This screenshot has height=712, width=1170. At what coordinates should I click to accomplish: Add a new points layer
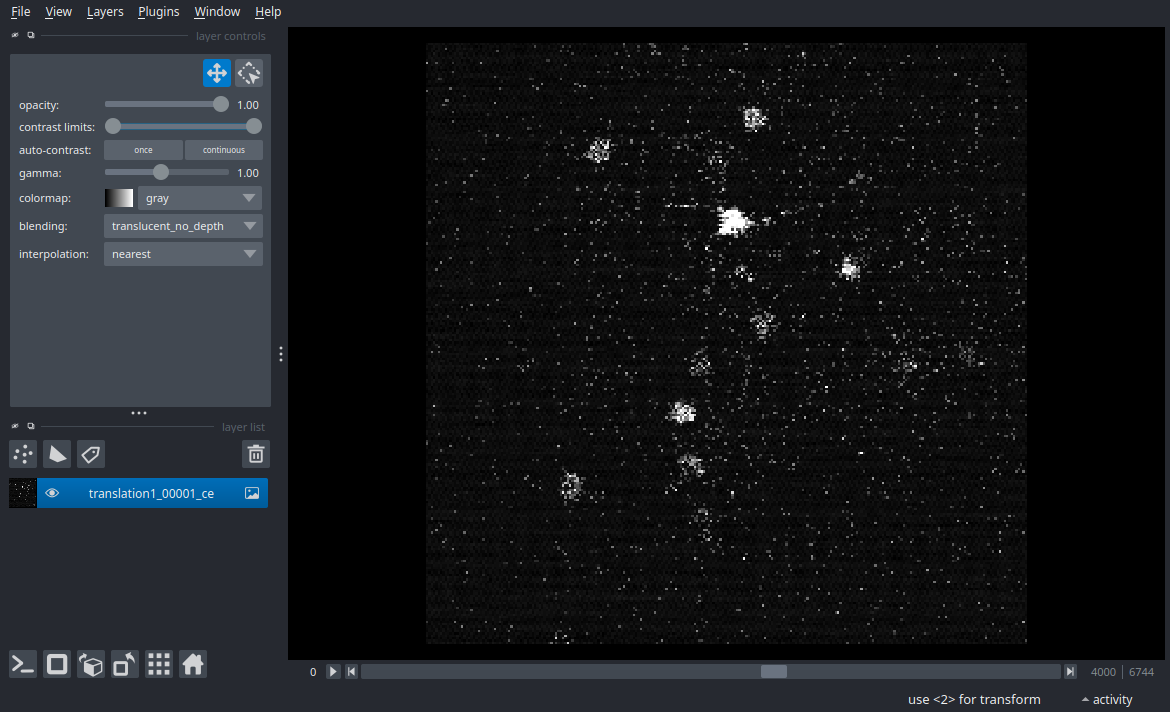[x=22, y=454]
